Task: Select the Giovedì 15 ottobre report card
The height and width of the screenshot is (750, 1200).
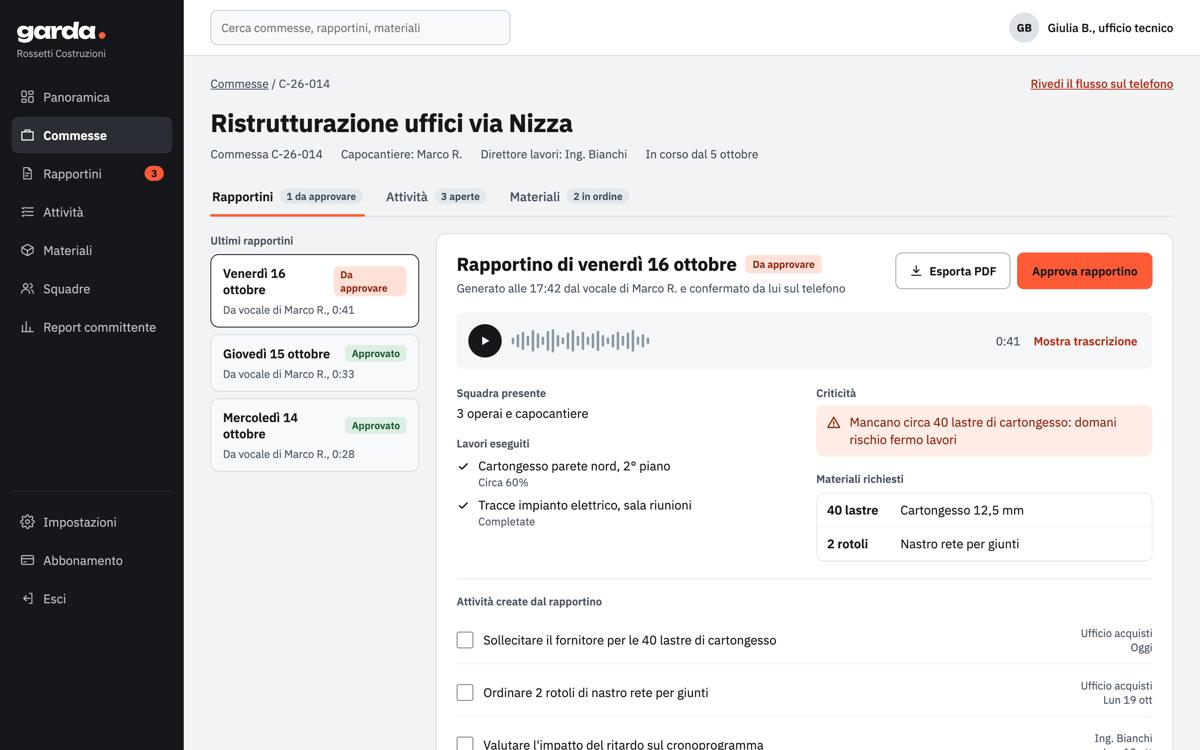Action: pyautogui.click(x=315, y=363)
